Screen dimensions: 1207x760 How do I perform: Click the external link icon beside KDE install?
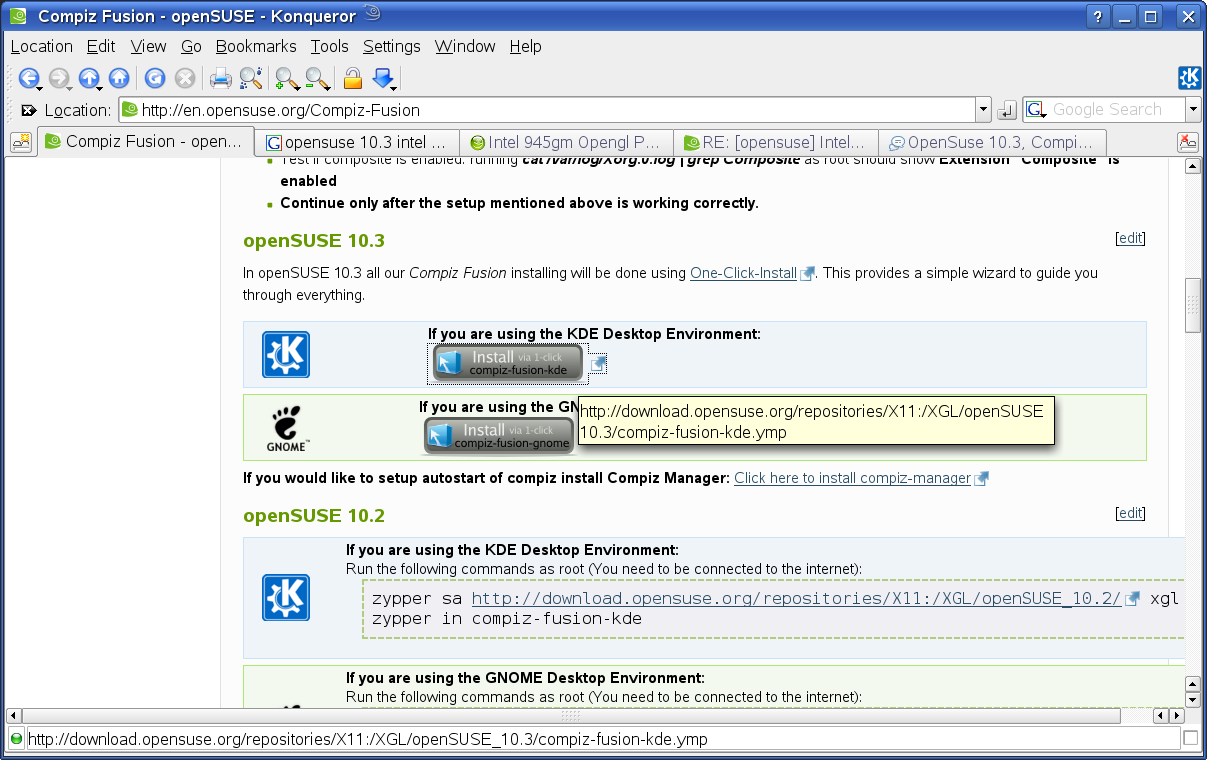pyautogui.click(x=598, y=364)
